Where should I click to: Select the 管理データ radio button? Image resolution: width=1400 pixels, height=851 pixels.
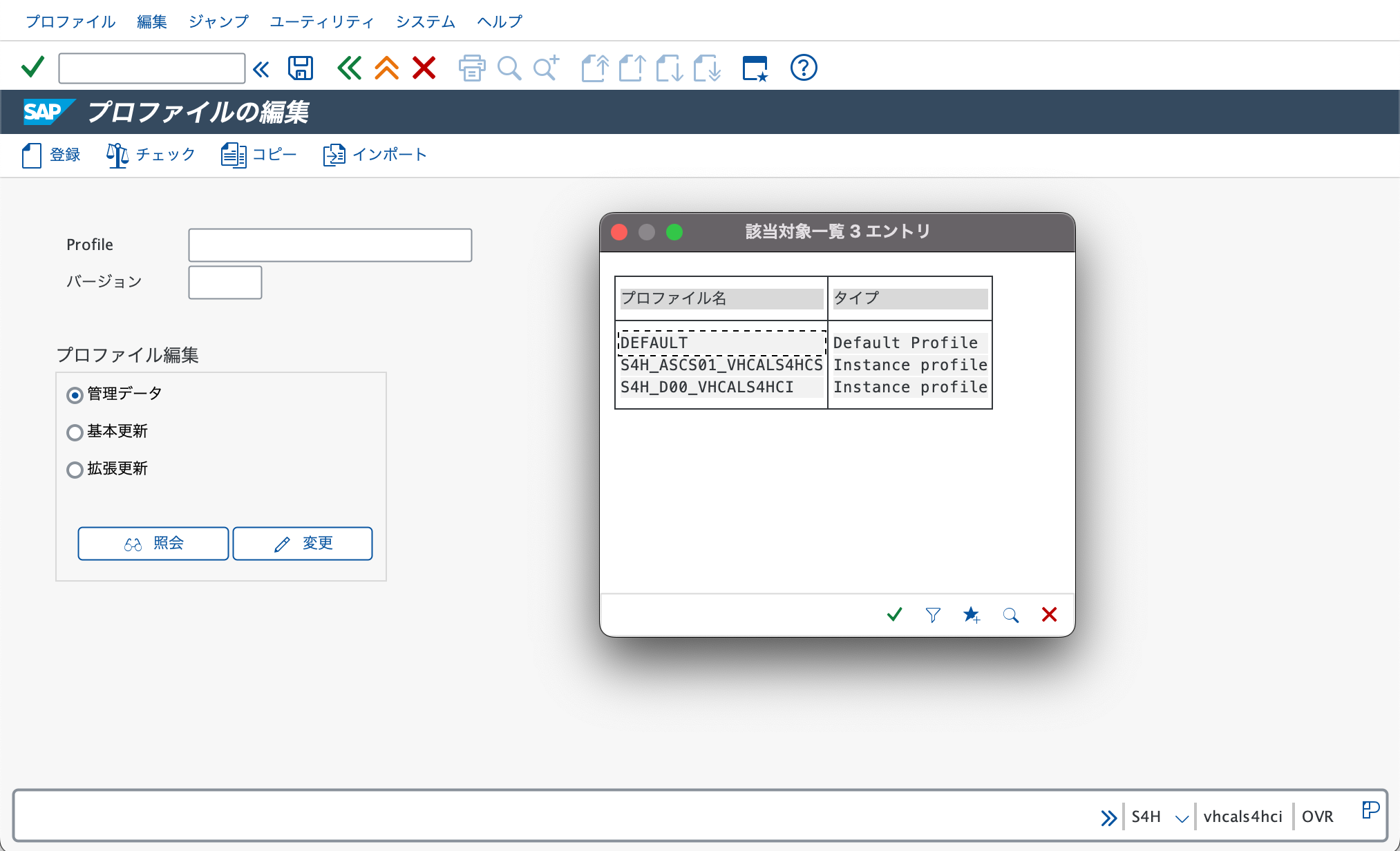tap(75, 394)
